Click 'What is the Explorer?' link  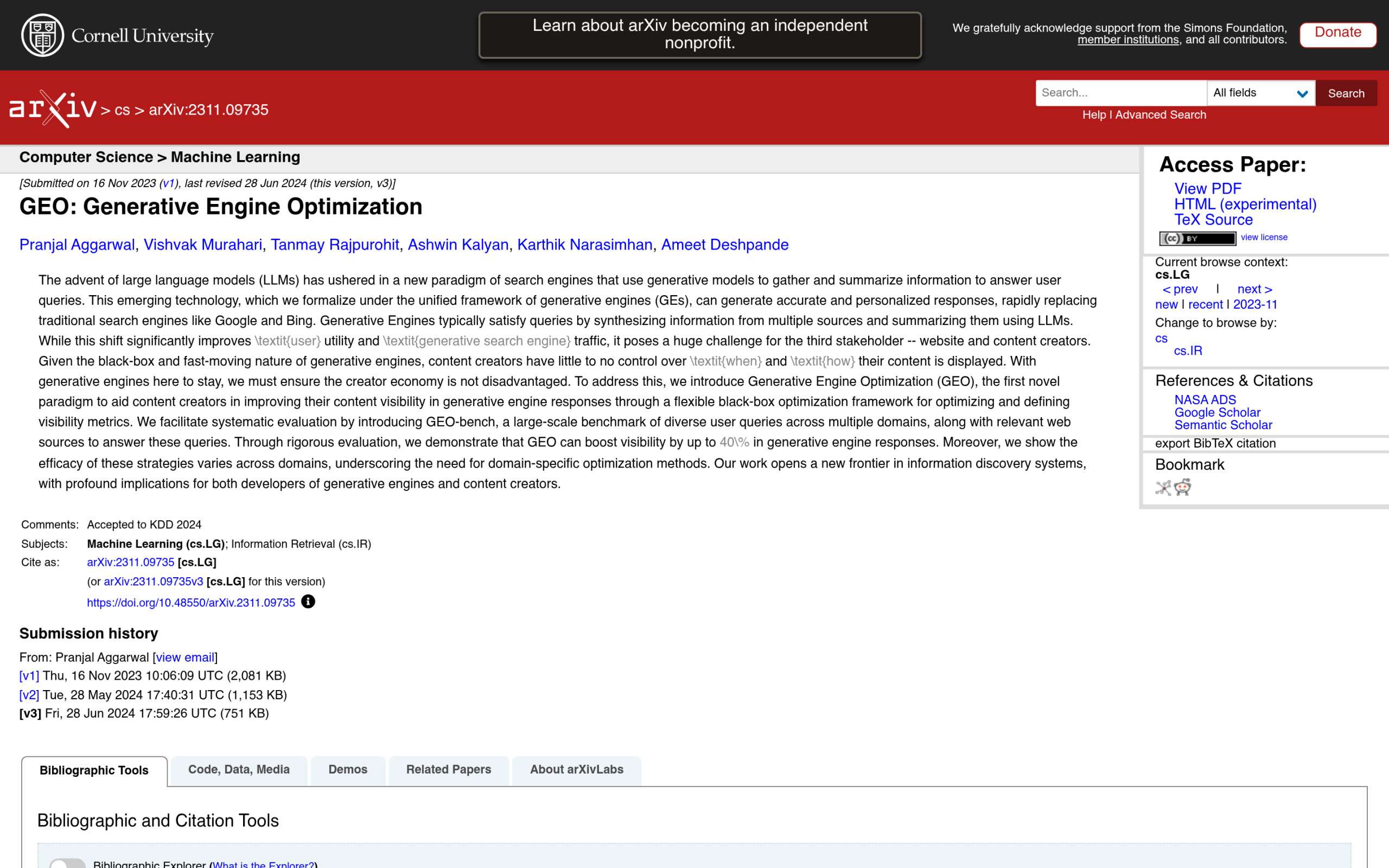click(x=263, y=864)
